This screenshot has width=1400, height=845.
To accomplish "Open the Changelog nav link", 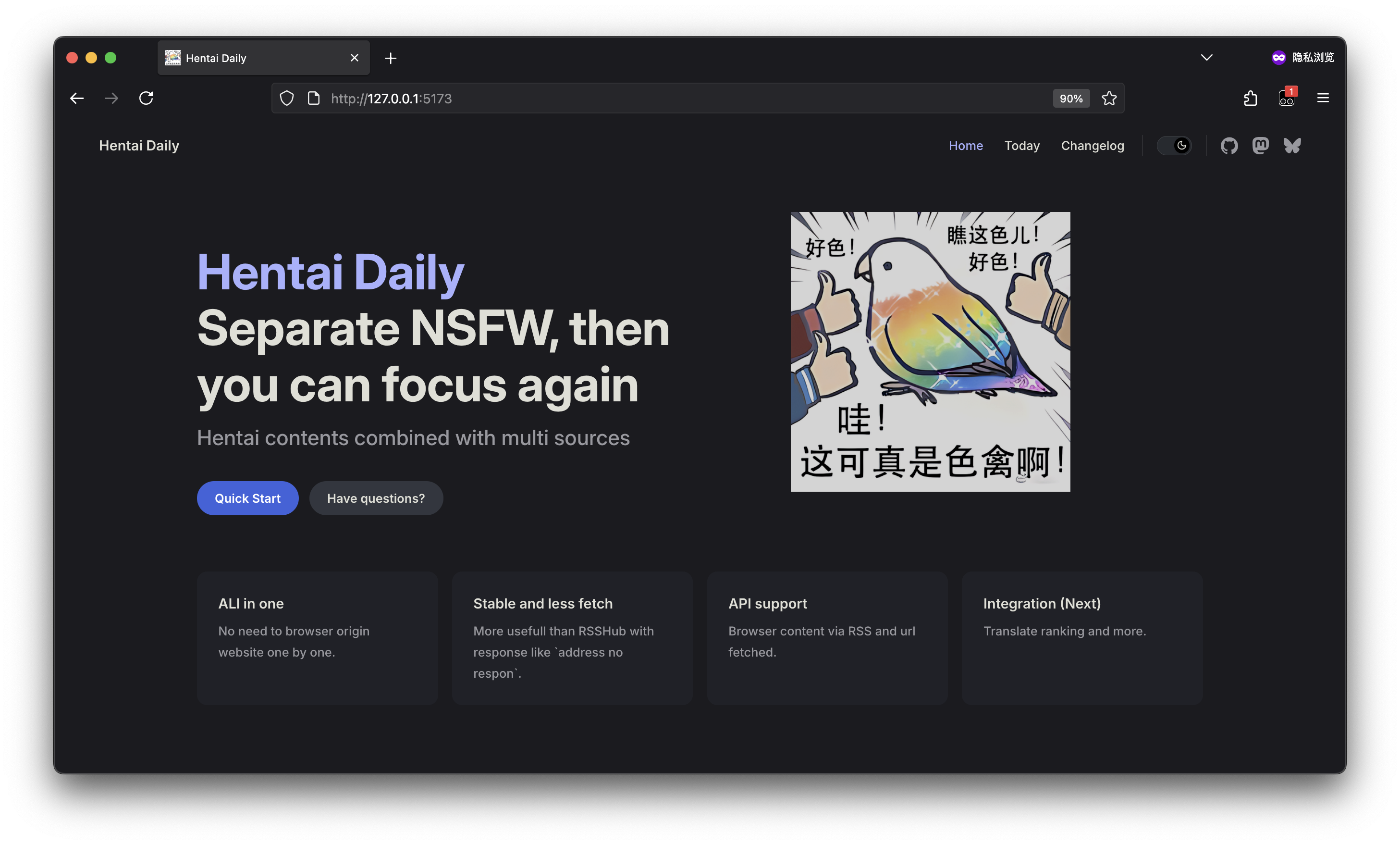I will pos(1092,146).
